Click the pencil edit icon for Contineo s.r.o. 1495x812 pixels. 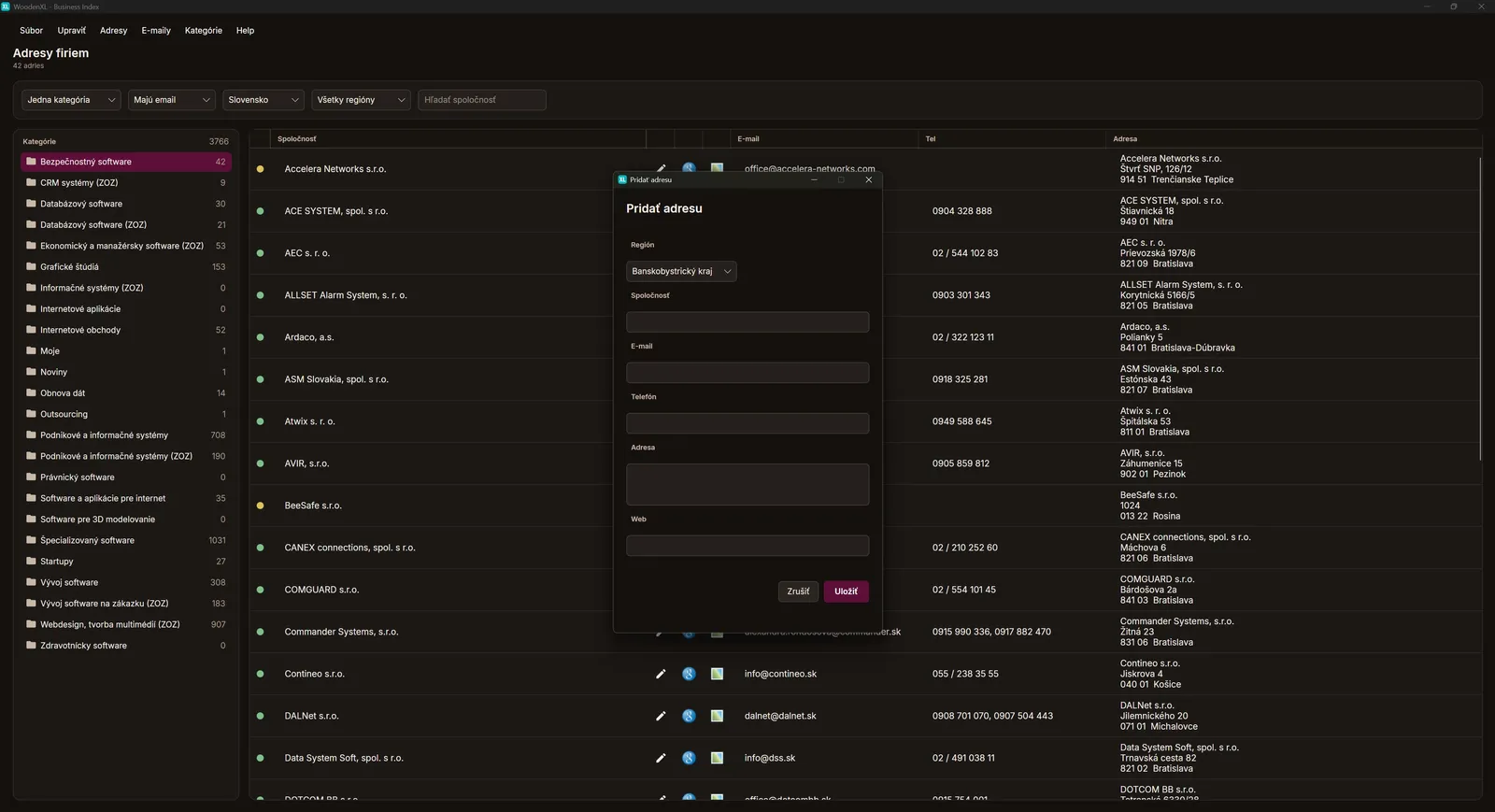pos(661,674)
